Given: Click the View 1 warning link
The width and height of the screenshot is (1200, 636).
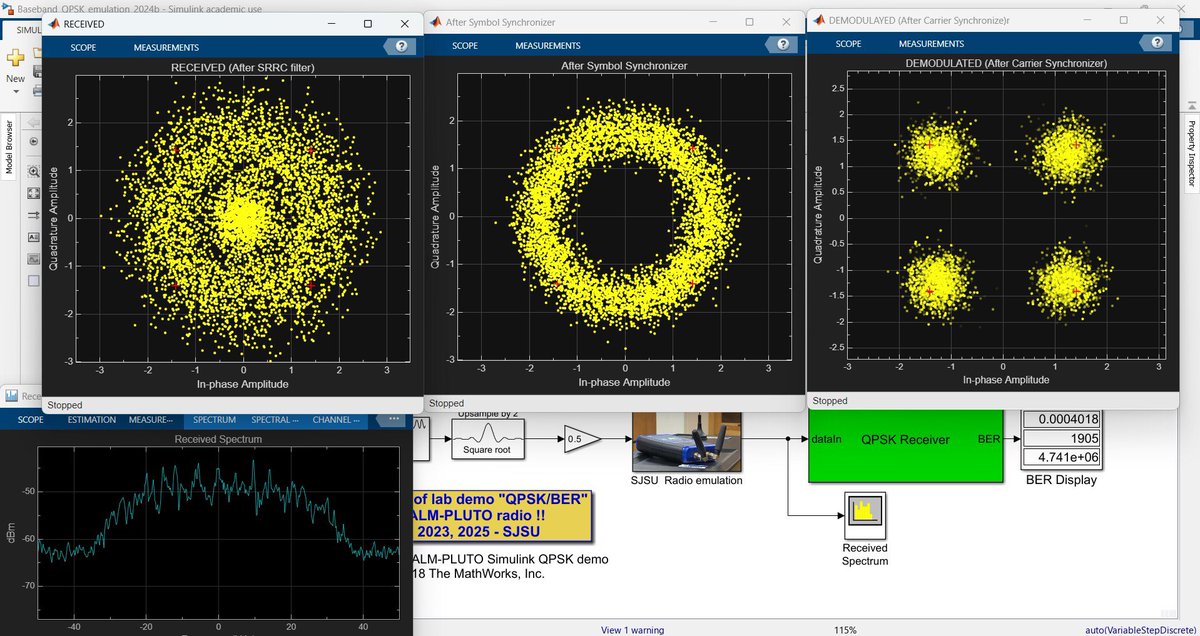Looking at the screenshot, I should tap(632, 630).
